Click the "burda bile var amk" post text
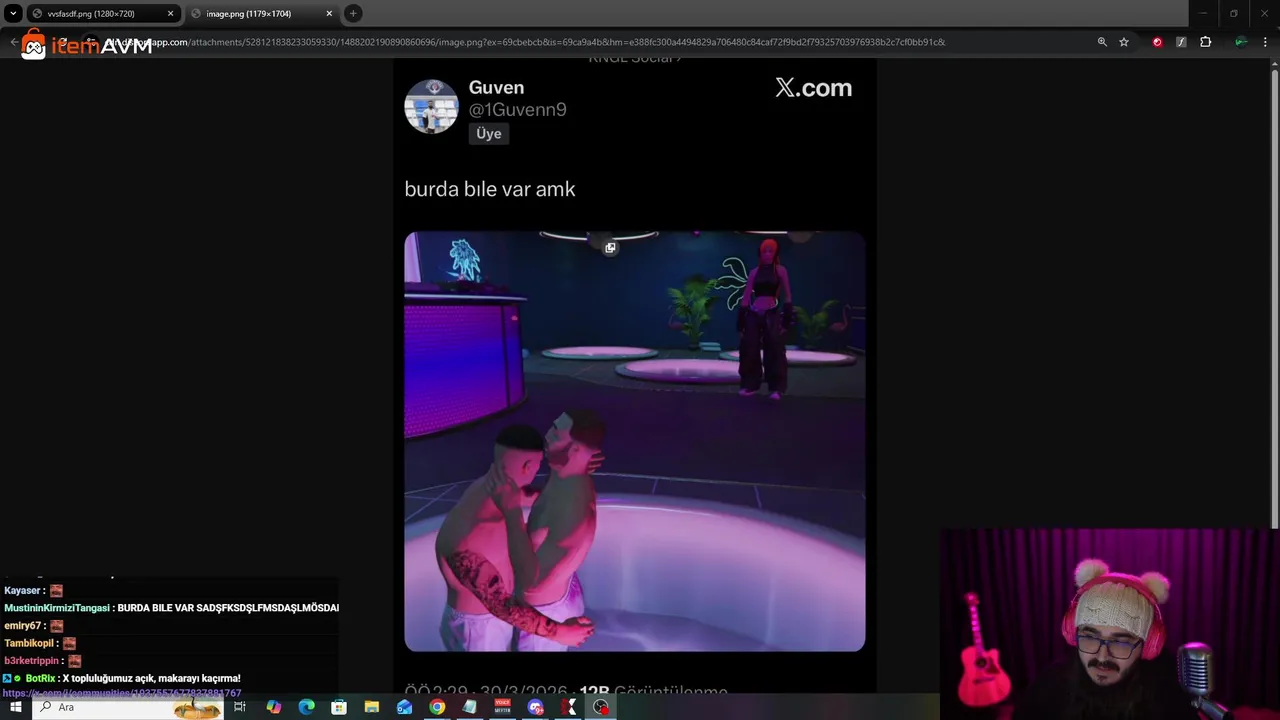This screenshot has height=720, width=1280. [490, 189]
